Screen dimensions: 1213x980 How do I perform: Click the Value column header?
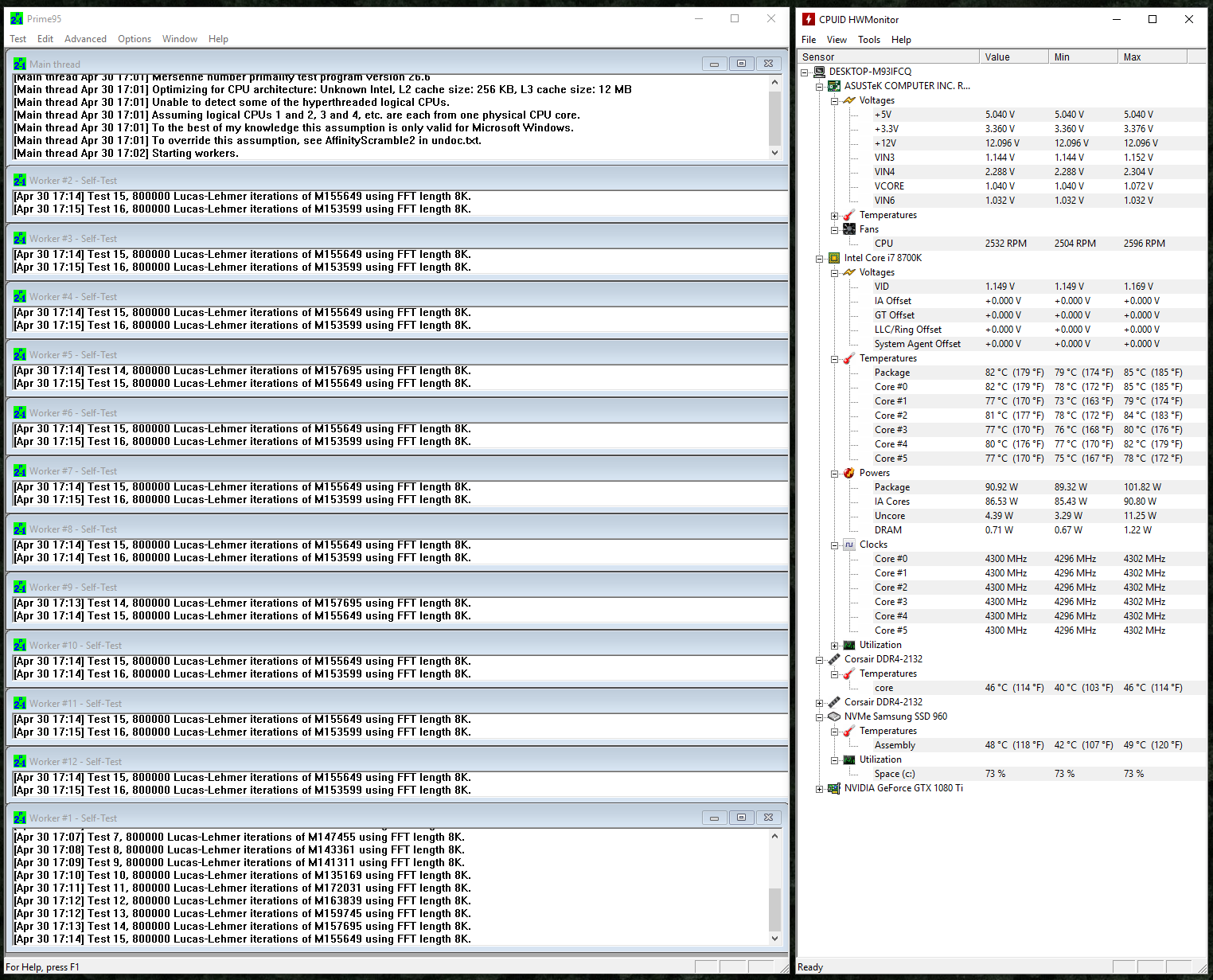click(x=1012, y=57)
